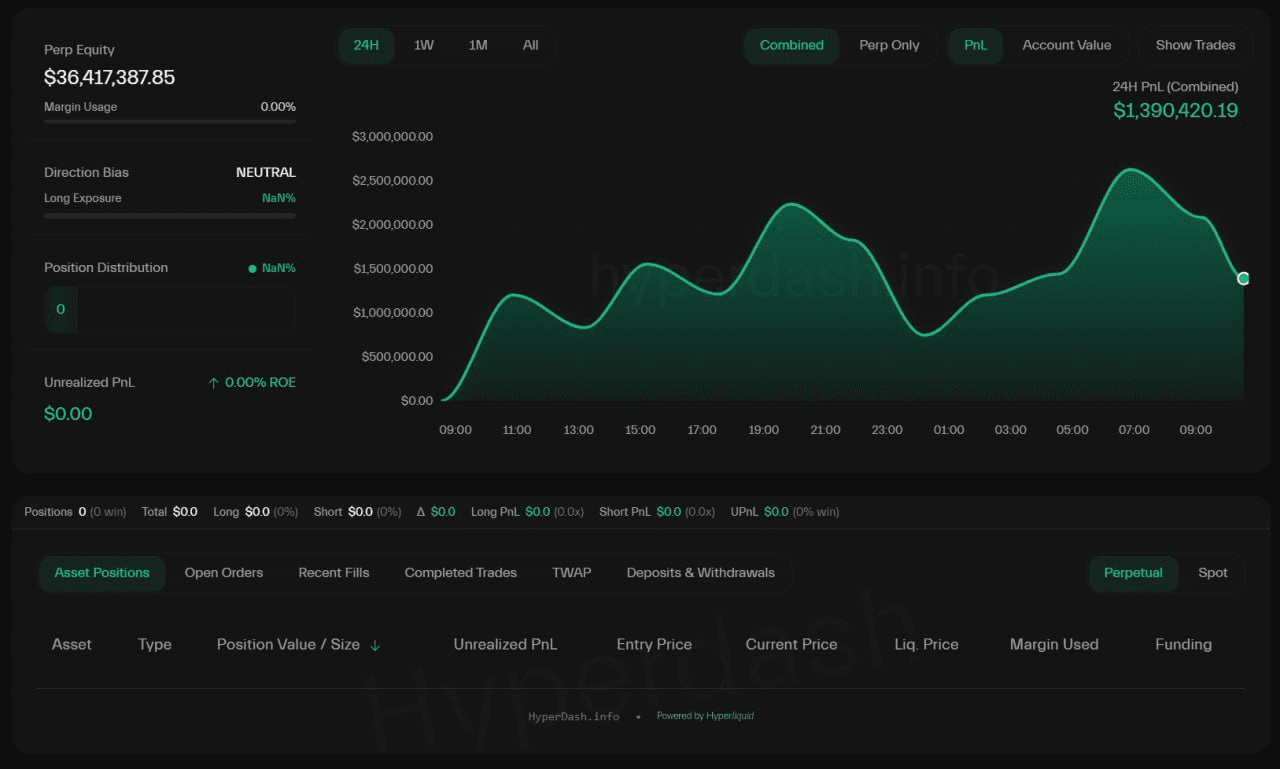The width and height of the screenshot is (1280, 769).
Task: Show the All time range
Action: [x=530, y=45]
